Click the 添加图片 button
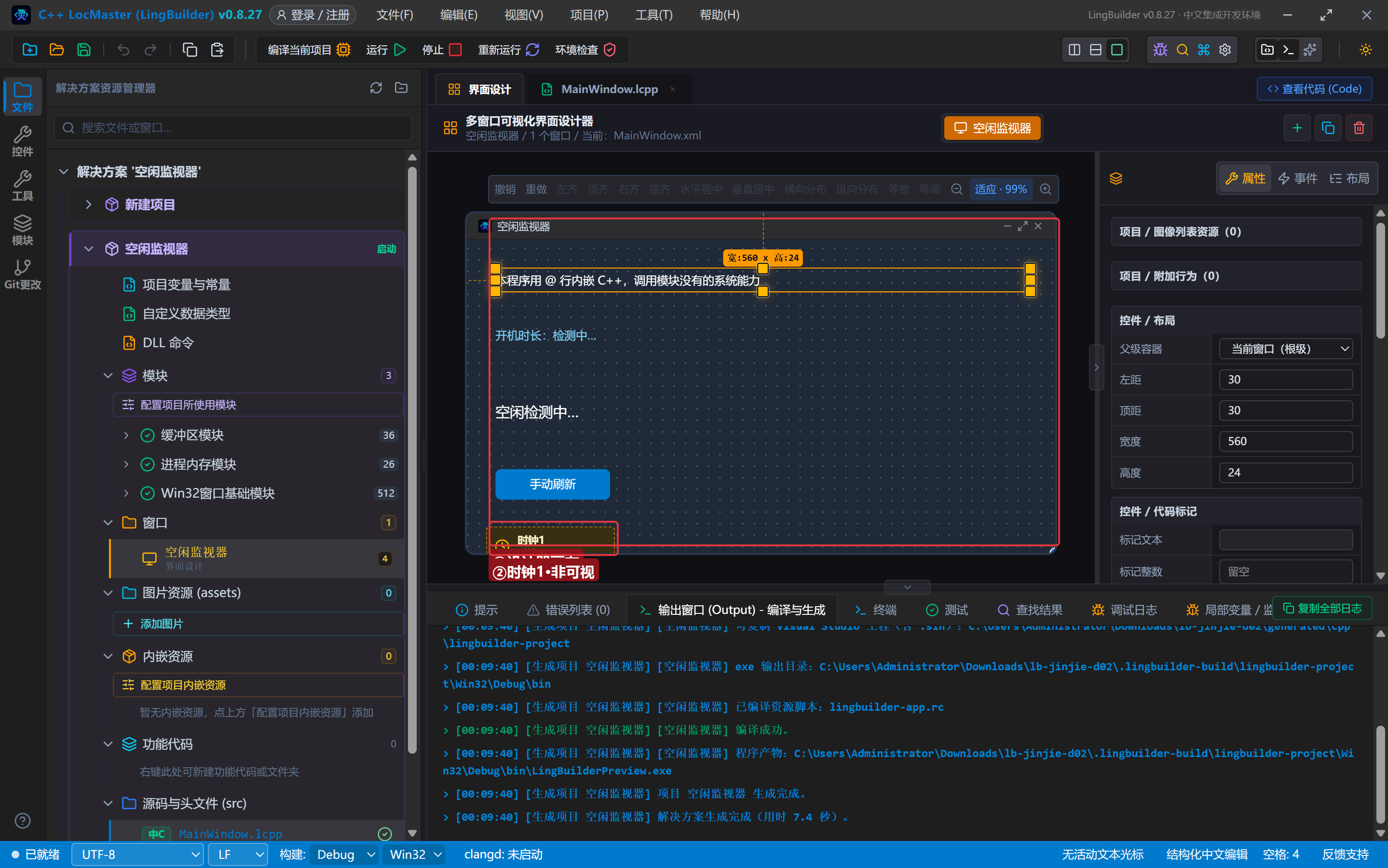1388x868 pixels. [259, 624]
